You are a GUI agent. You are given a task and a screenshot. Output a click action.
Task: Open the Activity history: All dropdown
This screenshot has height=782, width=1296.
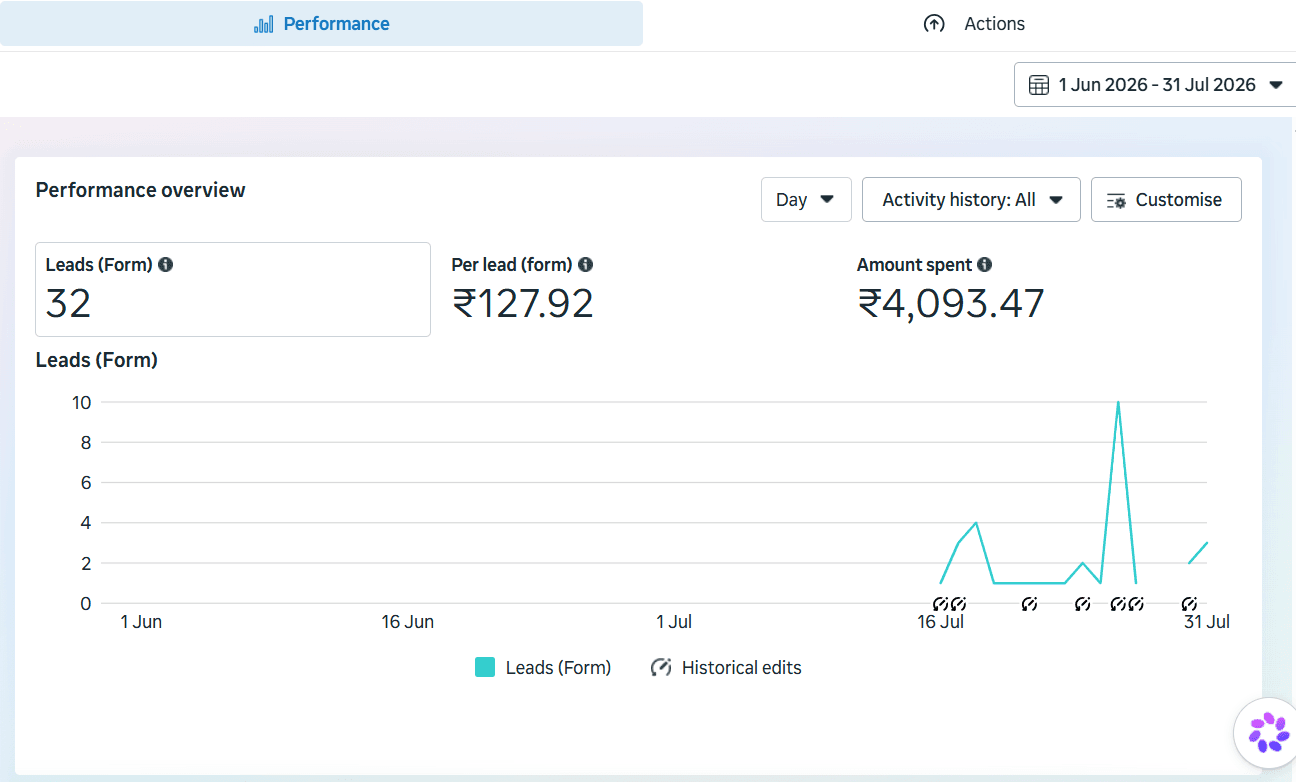click(971, 199)
